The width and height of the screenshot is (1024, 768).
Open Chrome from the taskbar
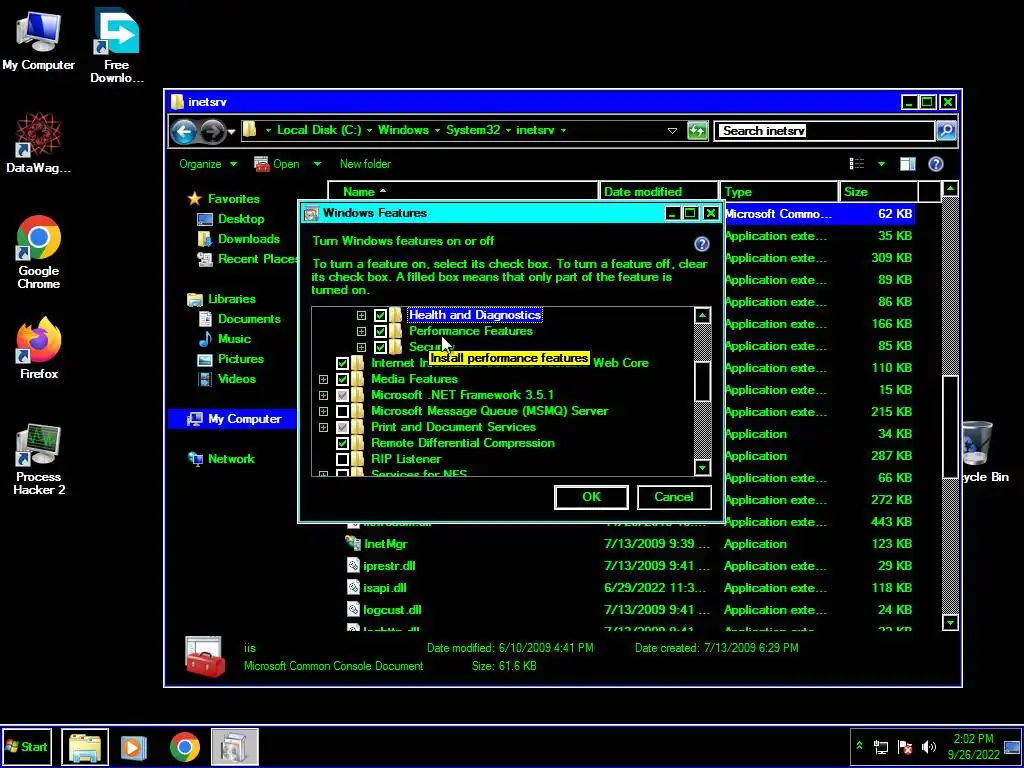[185, 747]
